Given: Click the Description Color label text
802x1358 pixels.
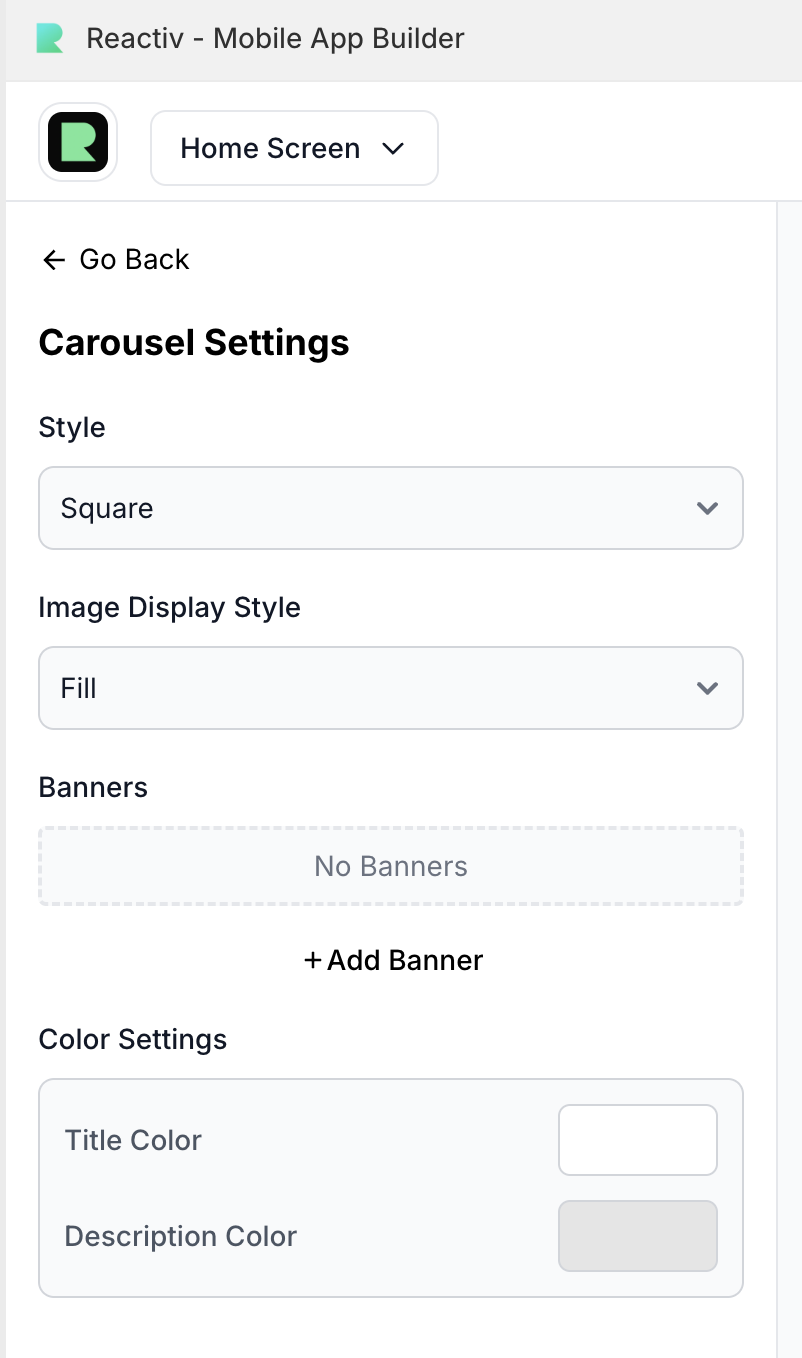Looking at the screenshot, I should tap(181, 1236).
